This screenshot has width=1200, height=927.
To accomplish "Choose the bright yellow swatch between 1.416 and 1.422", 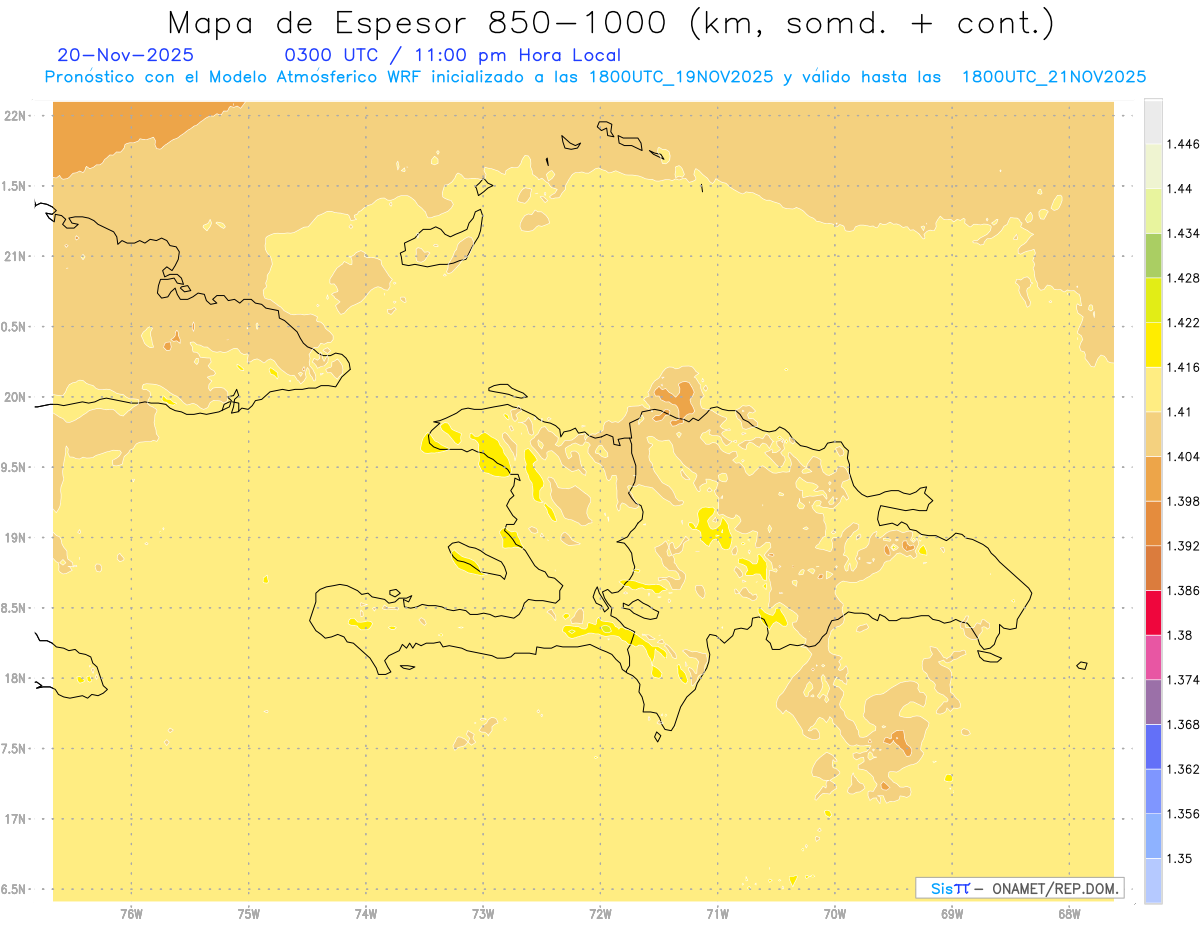I will [1153, 345].
